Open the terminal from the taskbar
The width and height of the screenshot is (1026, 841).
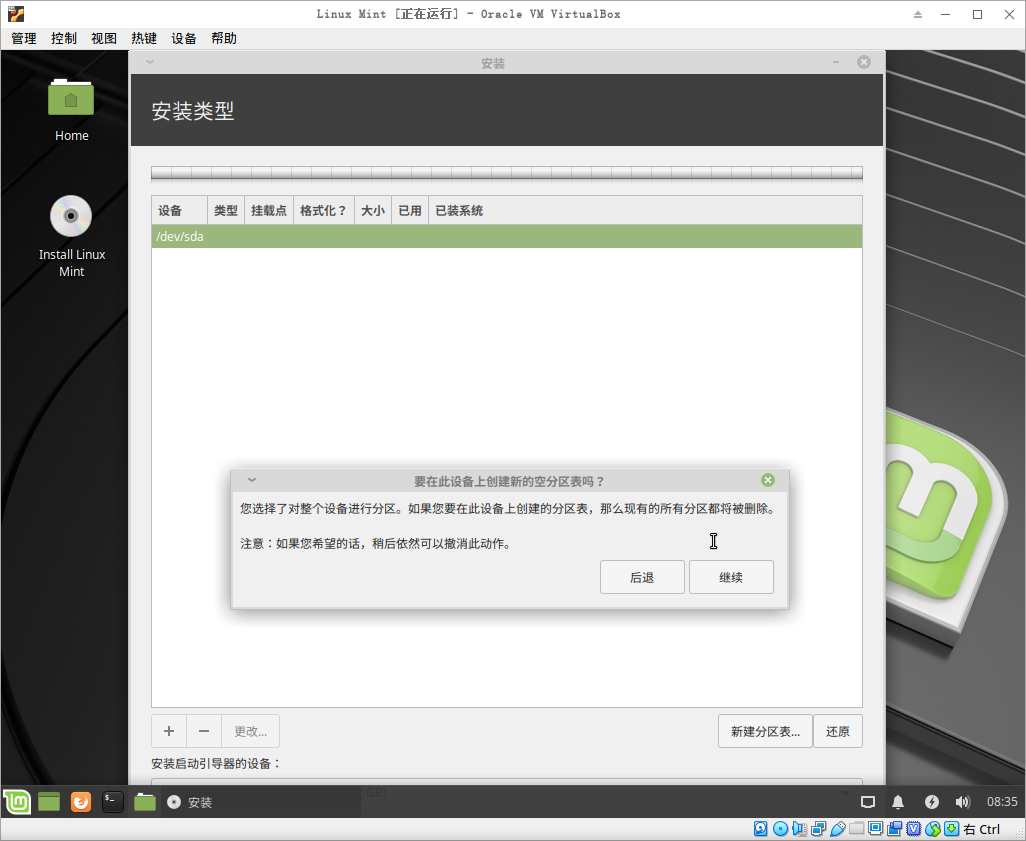click(113, 801)
